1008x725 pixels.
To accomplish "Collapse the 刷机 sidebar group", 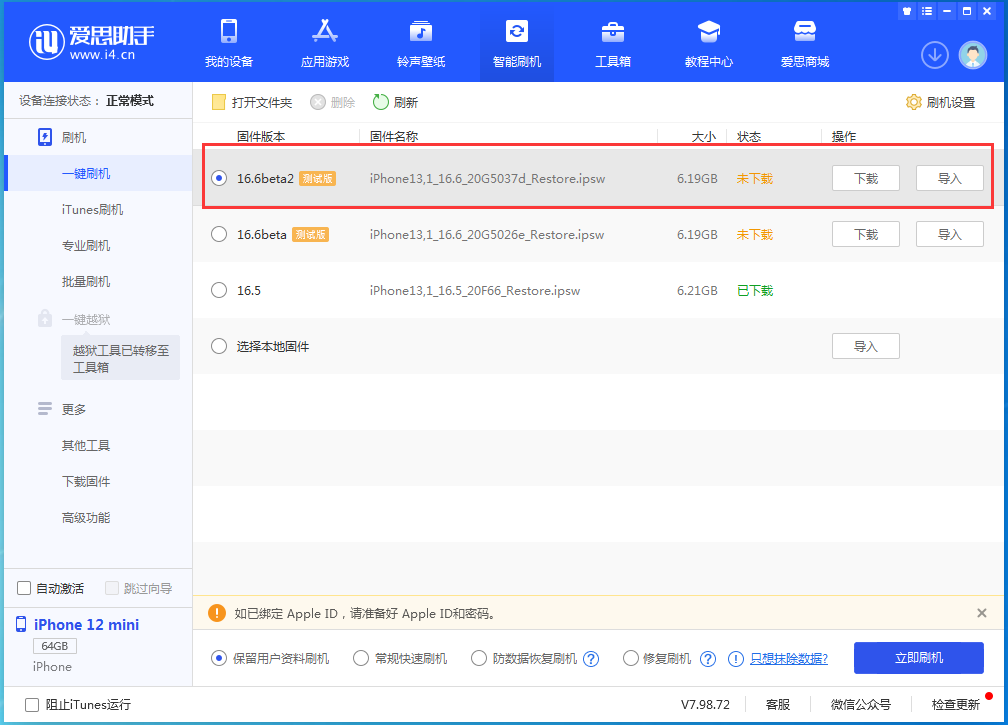I will click(74, 137).
